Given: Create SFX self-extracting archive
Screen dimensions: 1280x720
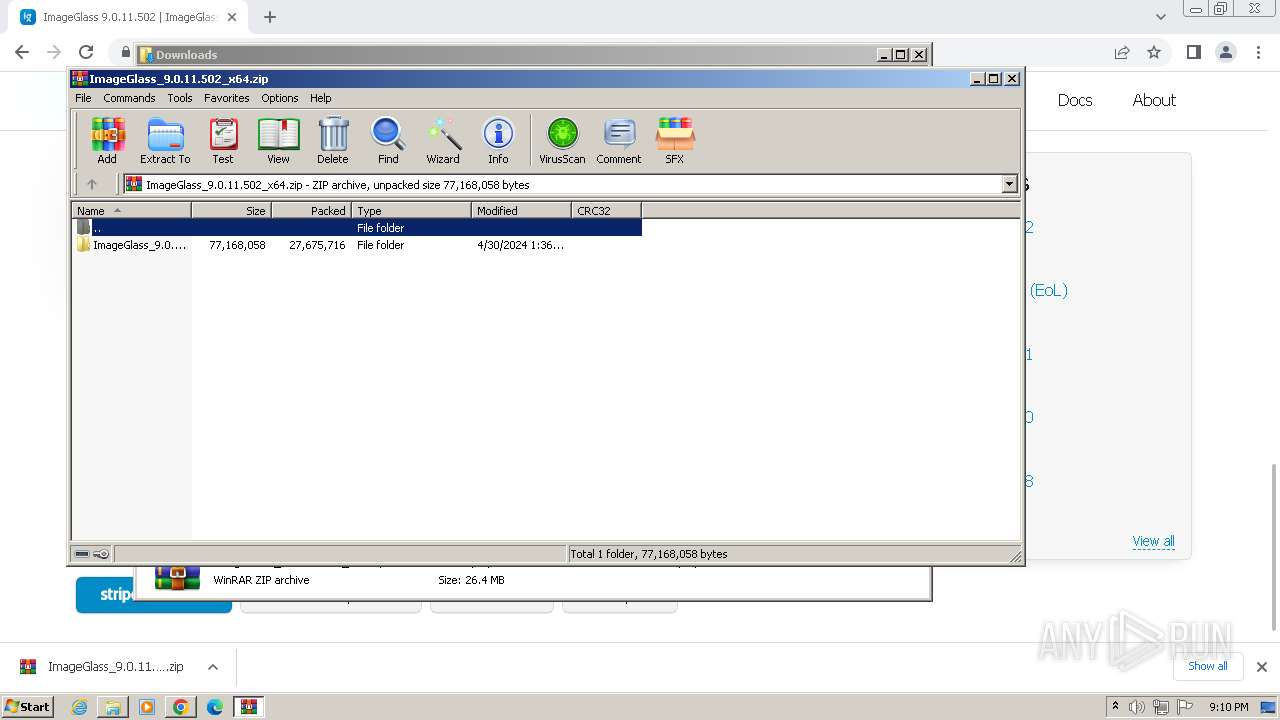Looking at the screenshot, I should (675, 140).
